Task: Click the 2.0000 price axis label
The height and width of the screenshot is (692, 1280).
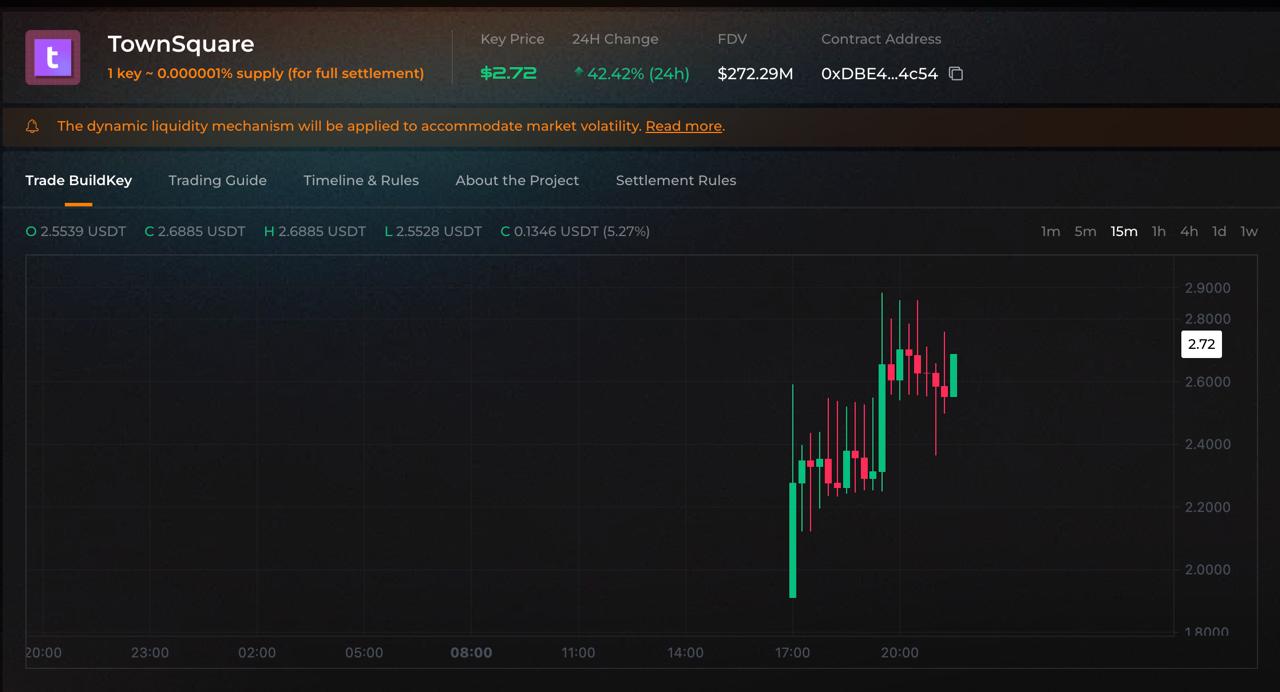Action: coord(1207,569)
